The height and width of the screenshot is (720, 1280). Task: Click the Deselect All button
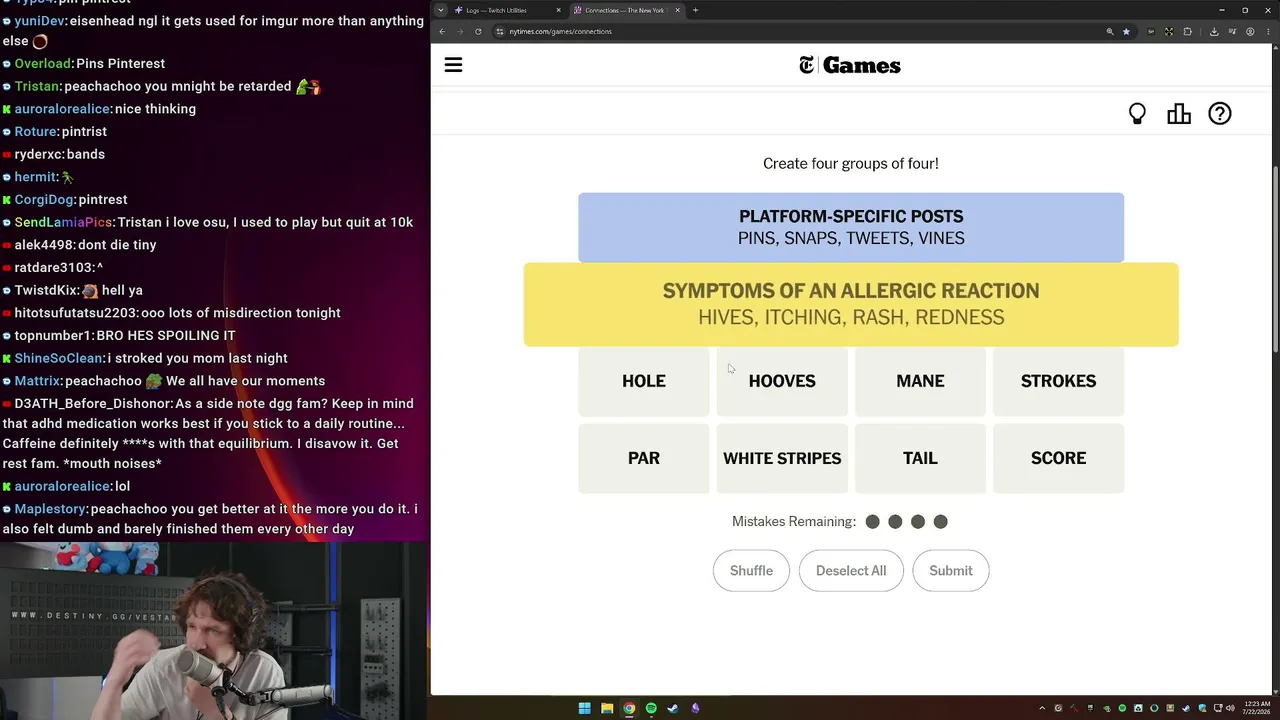pyautogui.click(x=851, y=571)
